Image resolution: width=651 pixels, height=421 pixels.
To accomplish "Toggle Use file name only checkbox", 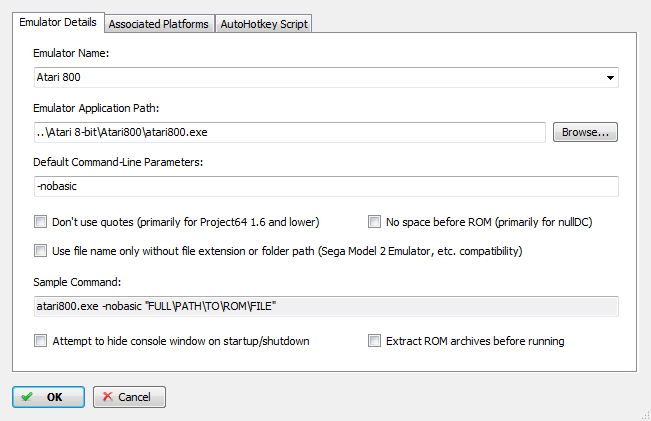I will click(x=40, y=251).
